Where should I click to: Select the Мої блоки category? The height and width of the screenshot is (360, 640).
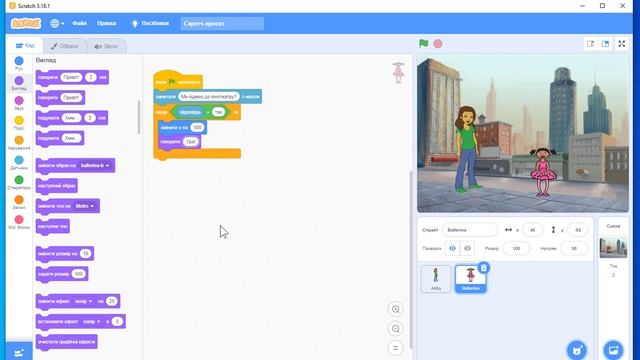click(x=19, y=222)
